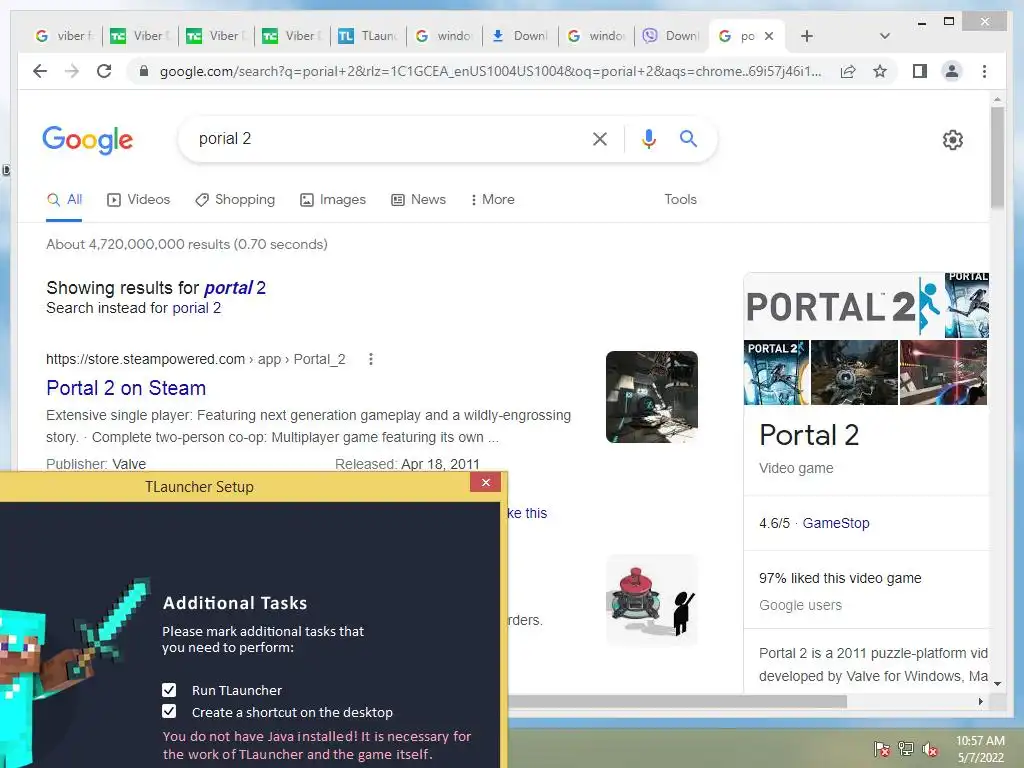The image size is (1024, 768).
Task: Click the turret and figure thumbnail image
Action: tap(652, 600)
